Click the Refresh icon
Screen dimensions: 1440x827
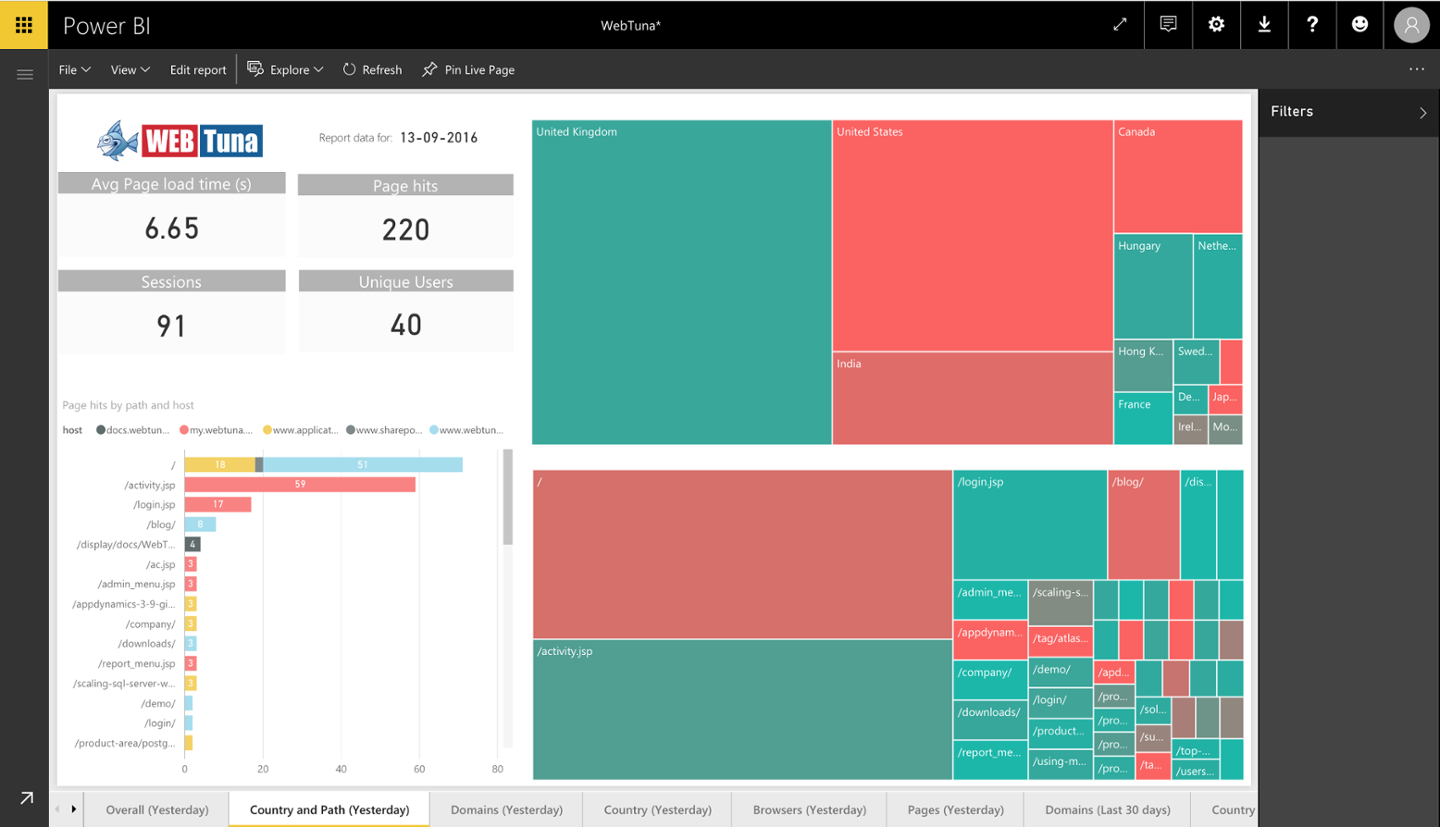coord(349,69)
